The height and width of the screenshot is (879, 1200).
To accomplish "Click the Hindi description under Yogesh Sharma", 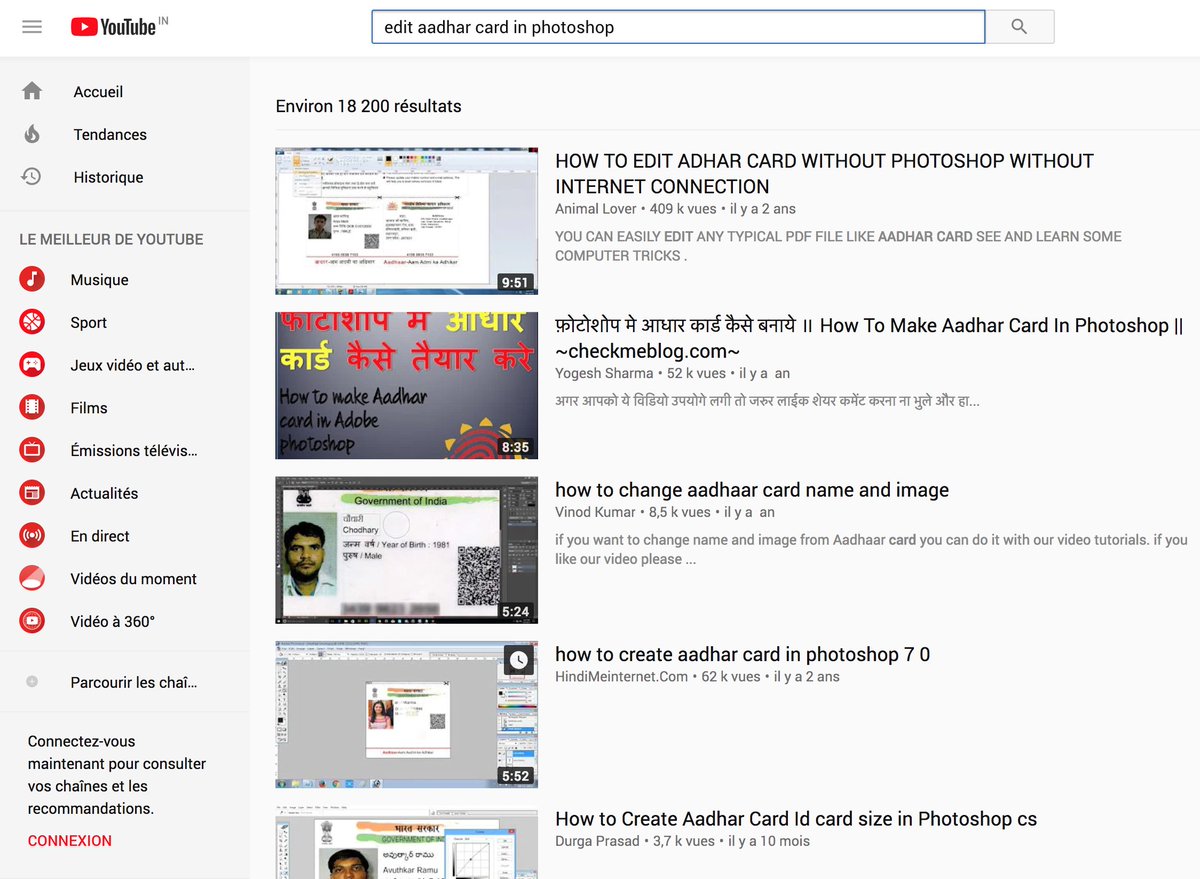I will [x=767, y=401].
